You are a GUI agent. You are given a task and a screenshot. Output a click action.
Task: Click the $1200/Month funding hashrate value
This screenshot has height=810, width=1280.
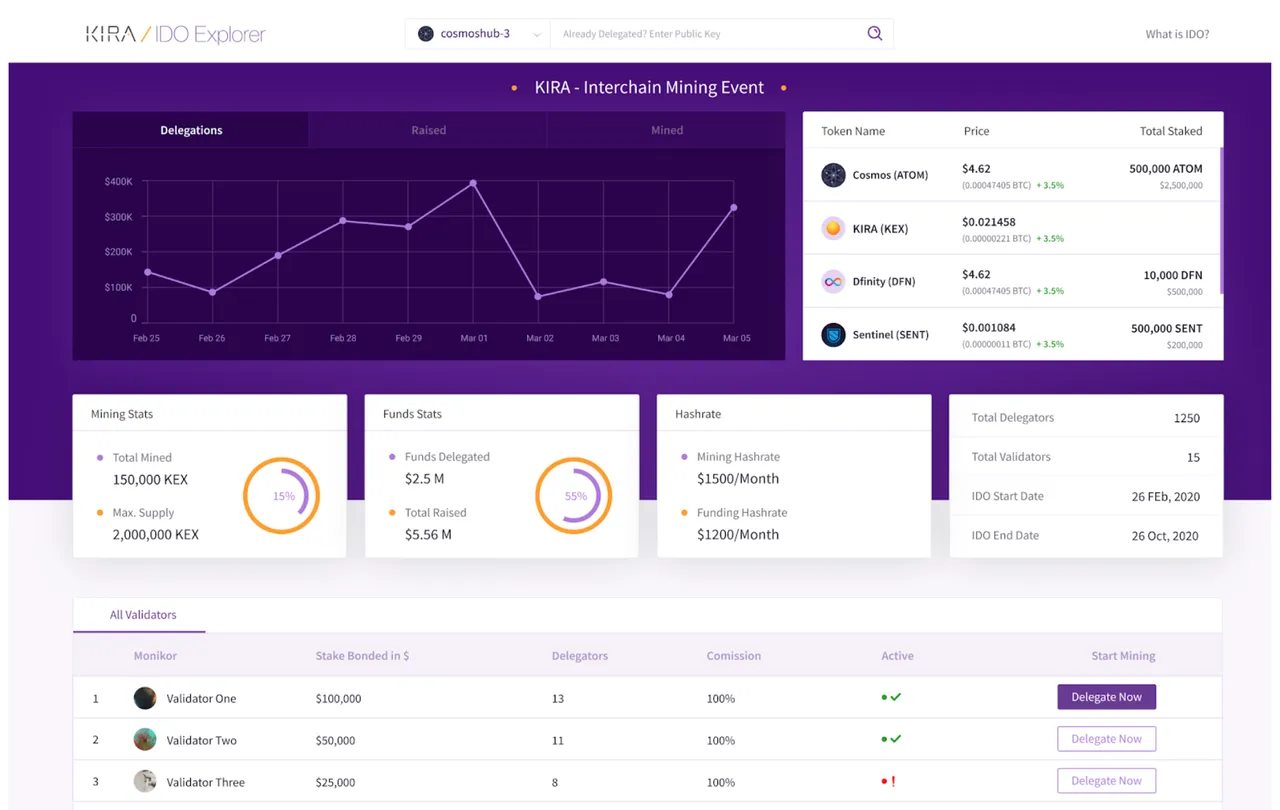point(738,534)
